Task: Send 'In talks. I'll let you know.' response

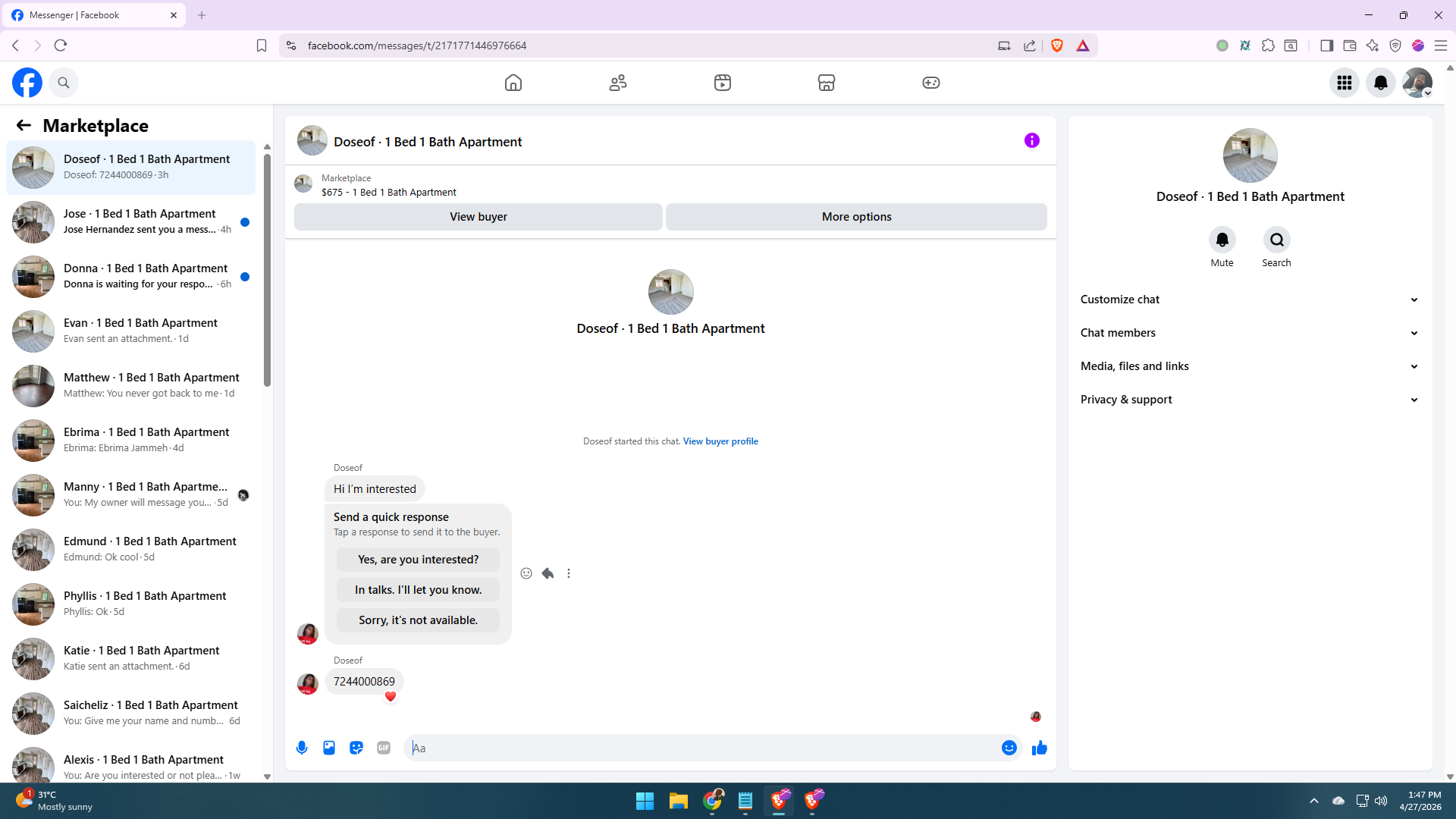Action: click(419, 590)
